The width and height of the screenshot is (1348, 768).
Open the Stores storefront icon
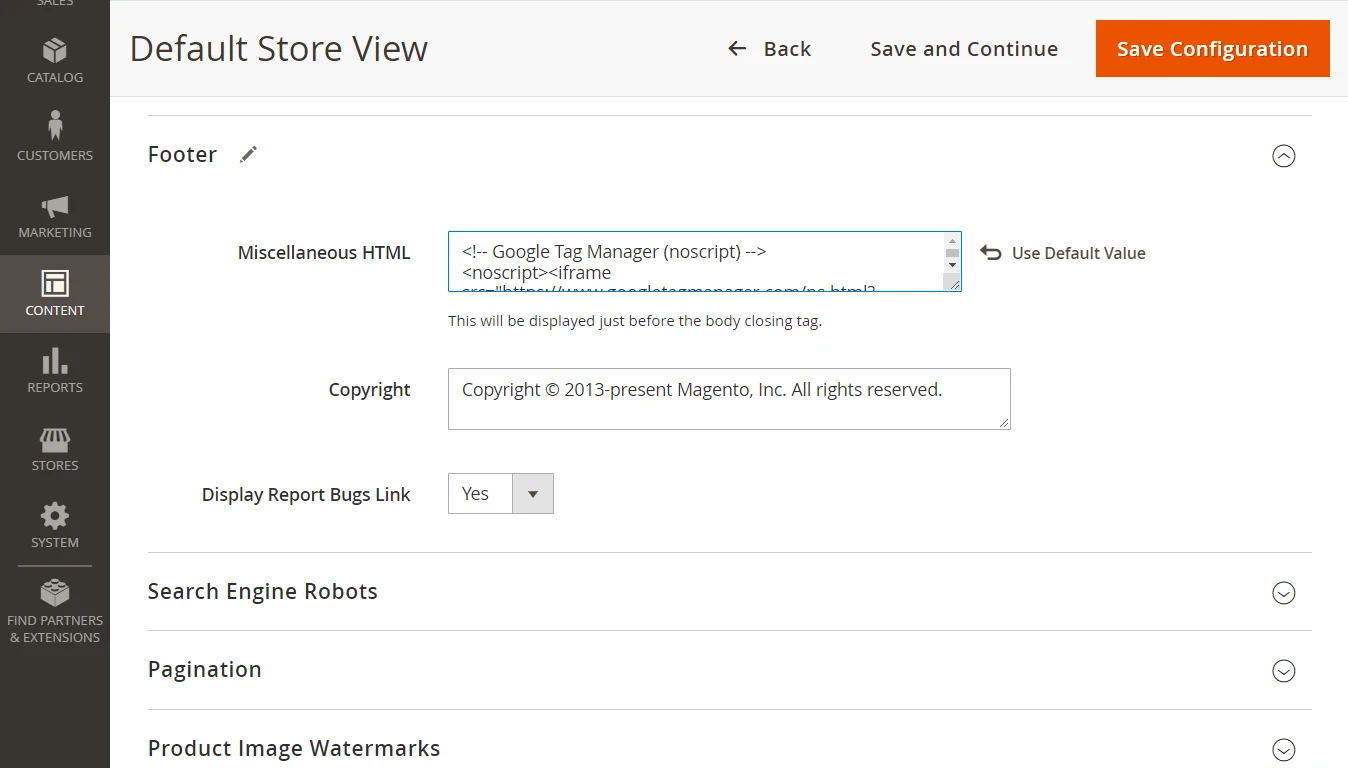55,439
